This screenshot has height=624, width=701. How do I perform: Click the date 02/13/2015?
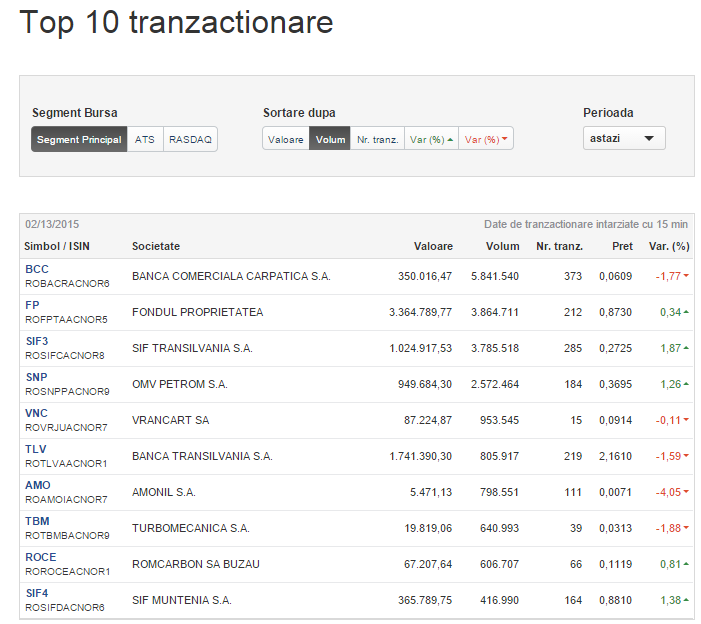point(52,224)
